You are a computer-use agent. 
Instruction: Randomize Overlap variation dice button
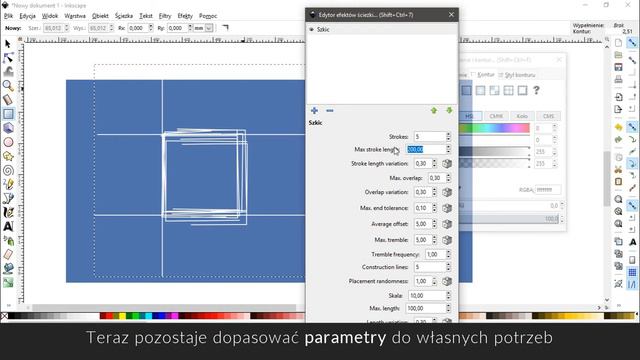point(447,192)
